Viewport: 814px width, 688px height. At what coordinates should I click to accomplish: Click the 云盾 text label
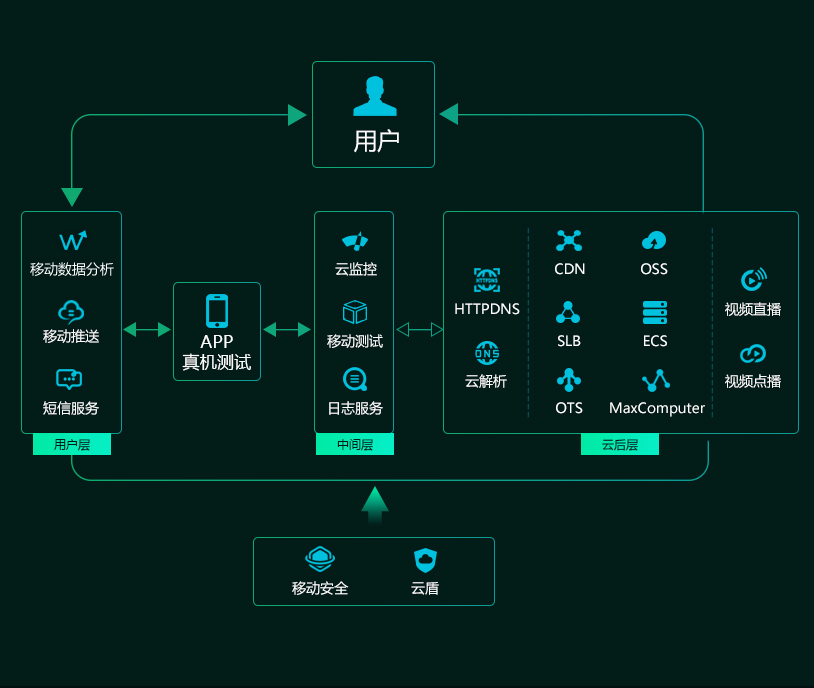tap(425, 588)
